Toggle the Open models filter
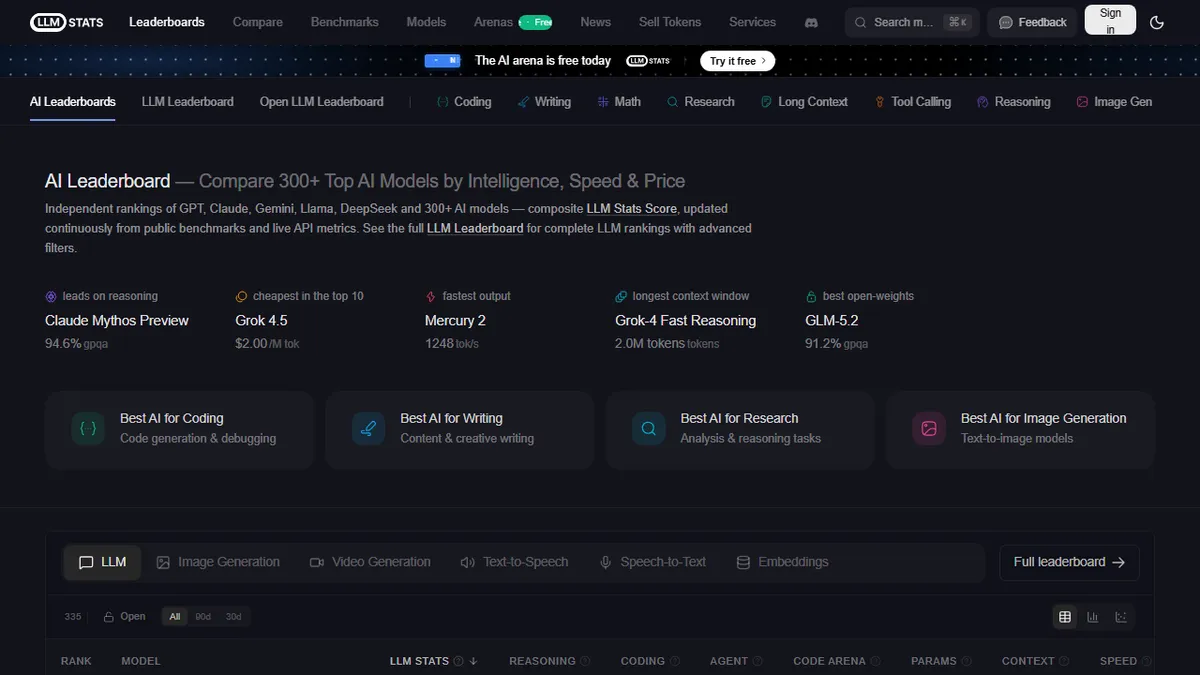1200x675 pixels. click(124, 617)
